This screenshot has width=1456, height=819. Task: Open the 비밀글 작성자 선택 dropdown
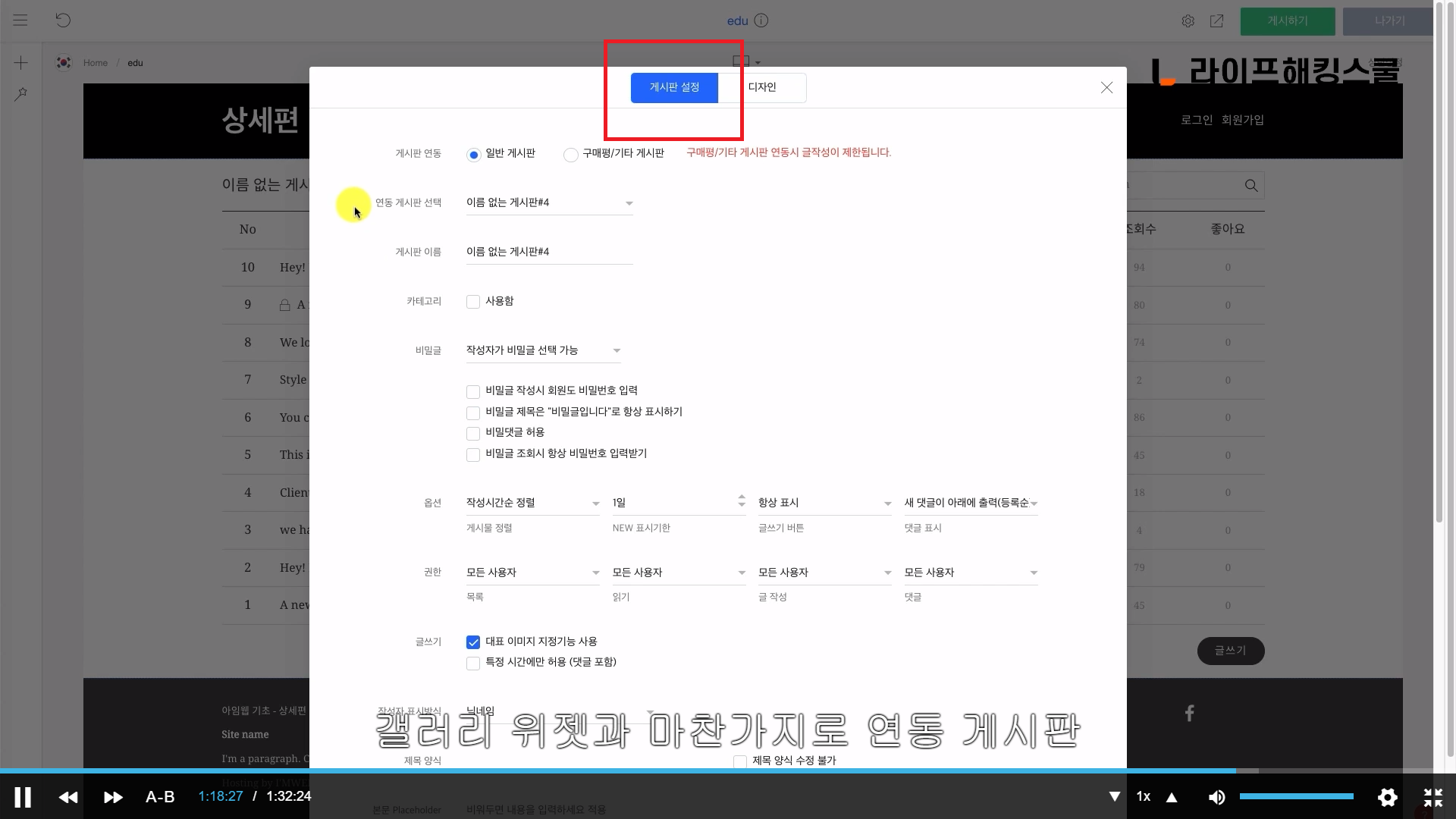[543, 350]
